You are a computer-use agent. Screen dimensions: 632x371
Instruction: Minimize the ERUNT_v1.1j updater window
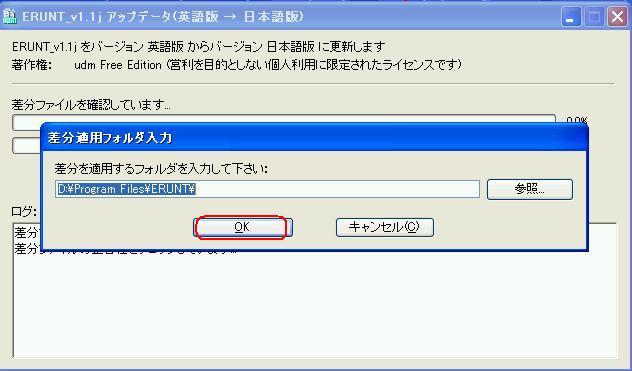pos(571,18)
